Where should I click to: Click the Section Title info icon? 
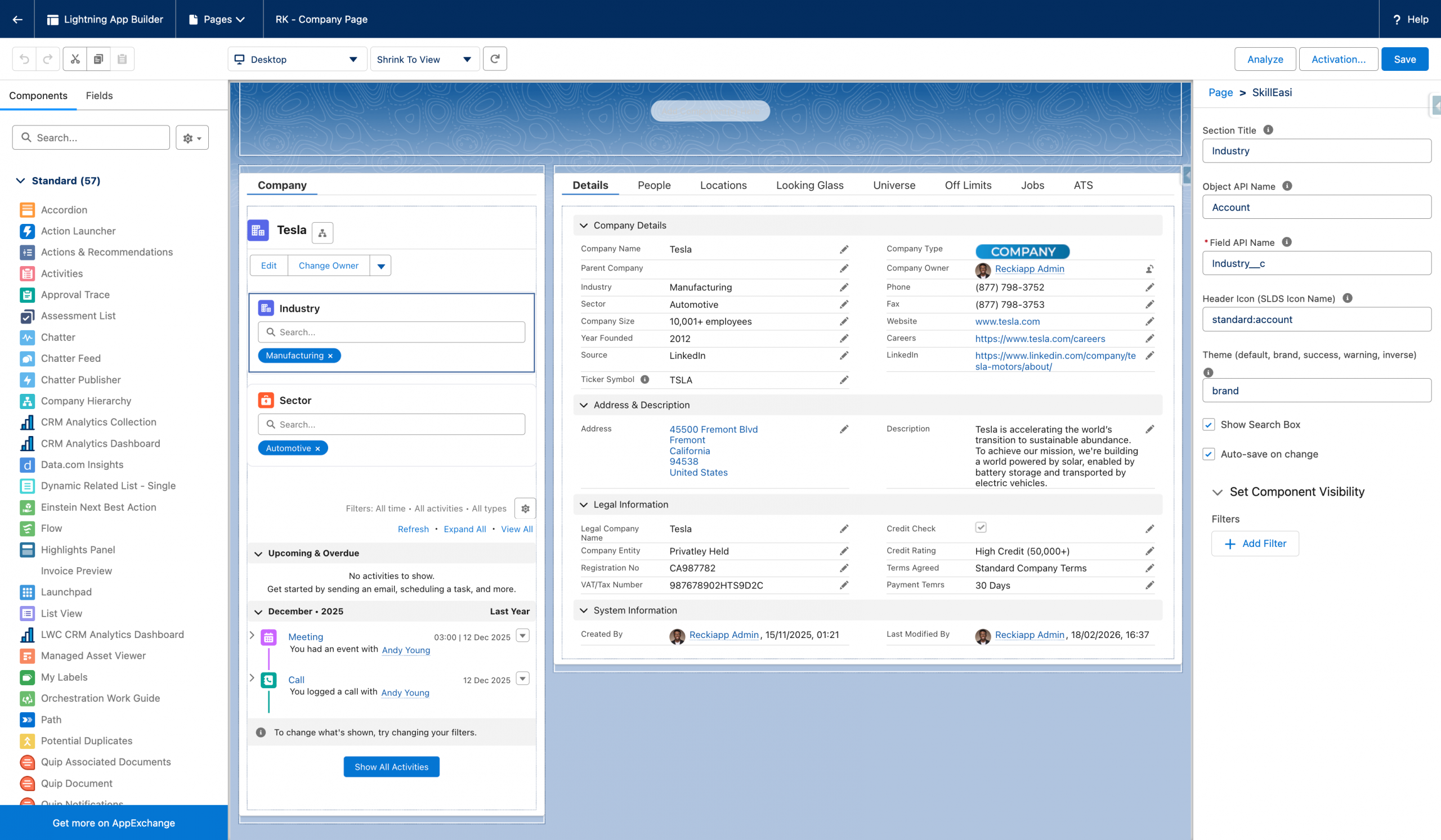[1268, 130]
